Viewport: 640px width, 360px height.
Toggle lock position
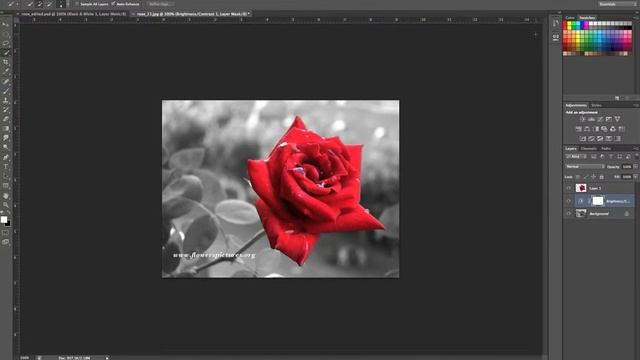[x=593, y=177]
